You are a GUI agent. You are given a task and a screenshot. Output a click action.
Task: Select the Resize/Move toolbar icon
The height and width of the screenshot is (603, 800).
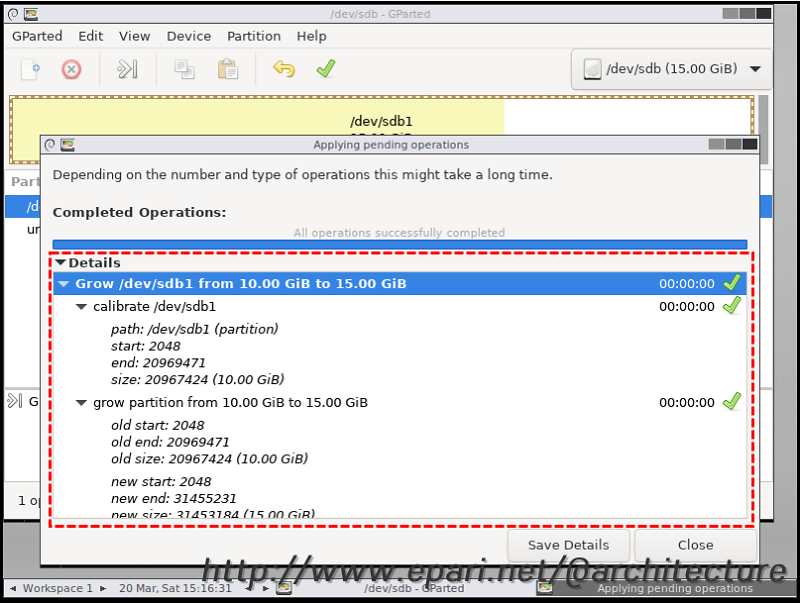127,69
